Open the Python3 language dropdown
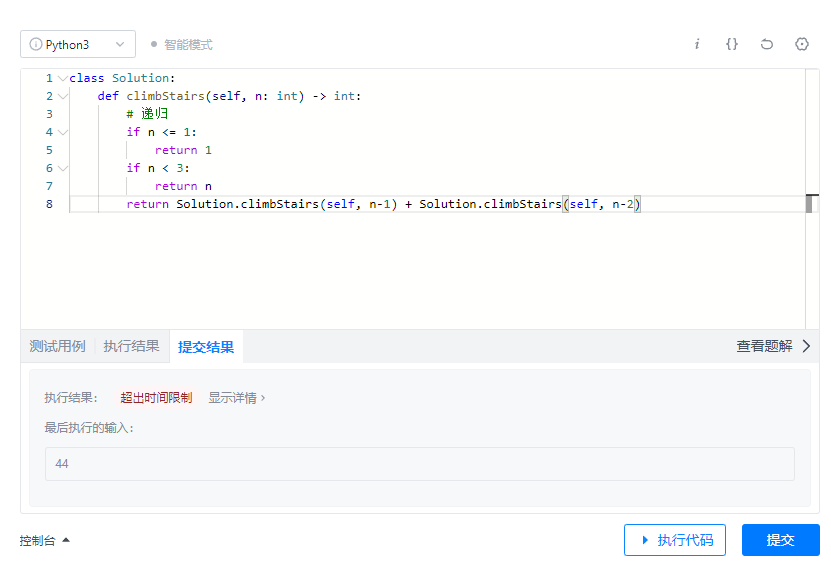This screenshot has width=831, height=573. coord(78,44)
